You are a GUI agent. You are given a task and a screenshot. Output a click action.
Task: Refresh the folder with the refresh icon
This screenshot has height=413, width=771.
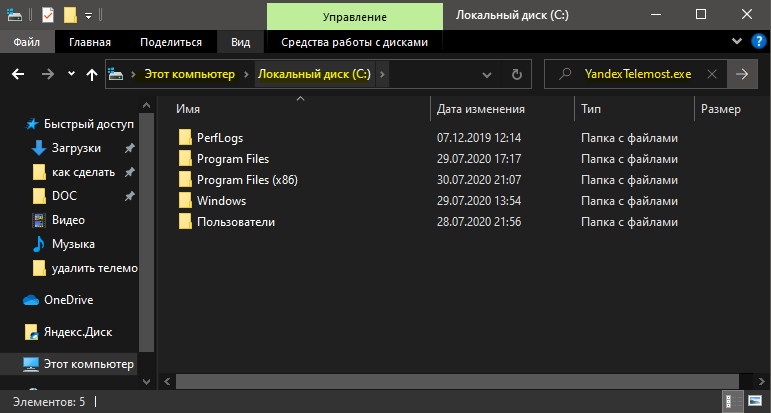tap(516, 75)
